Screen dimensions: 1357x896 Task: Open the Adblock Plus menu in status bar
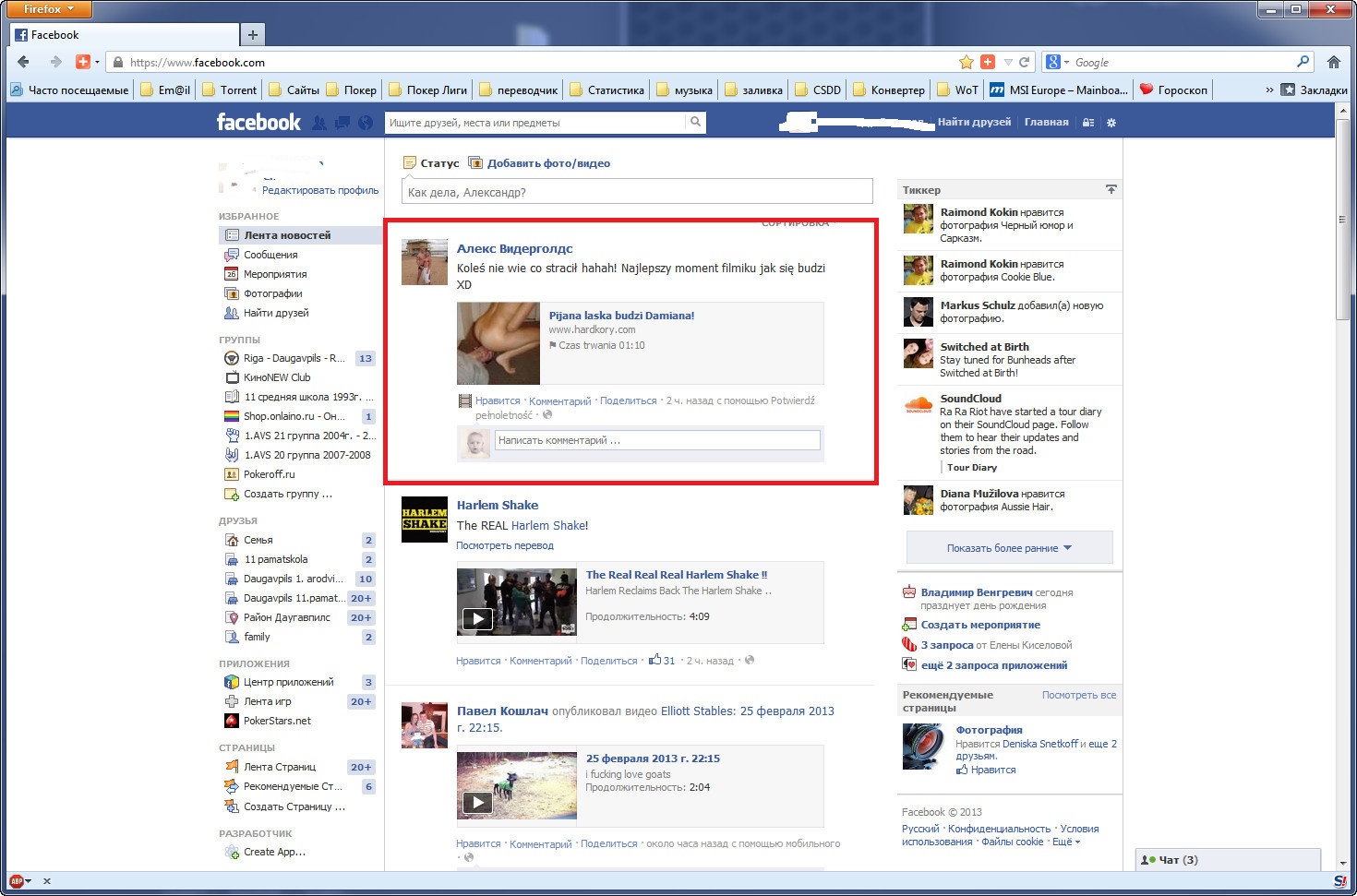click(20, 881)
